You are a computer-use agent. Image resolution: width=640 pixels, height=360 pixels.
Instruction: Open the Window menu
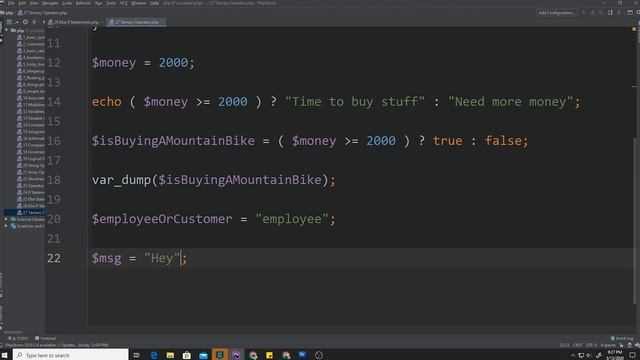(x=139, y=3)
